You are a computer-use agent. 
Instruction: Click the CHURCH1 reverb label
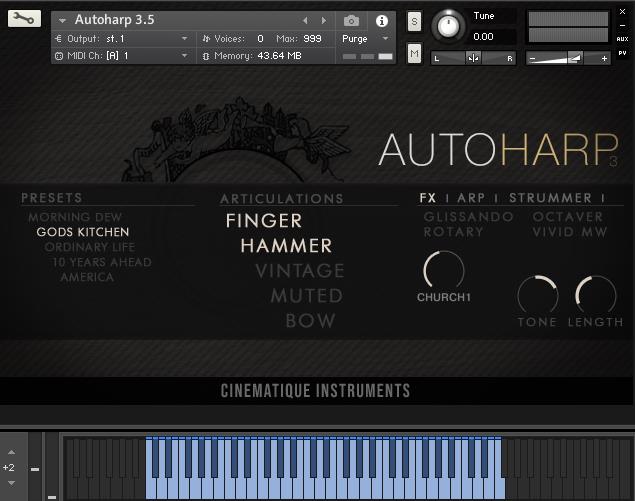[x=444, y=297]
